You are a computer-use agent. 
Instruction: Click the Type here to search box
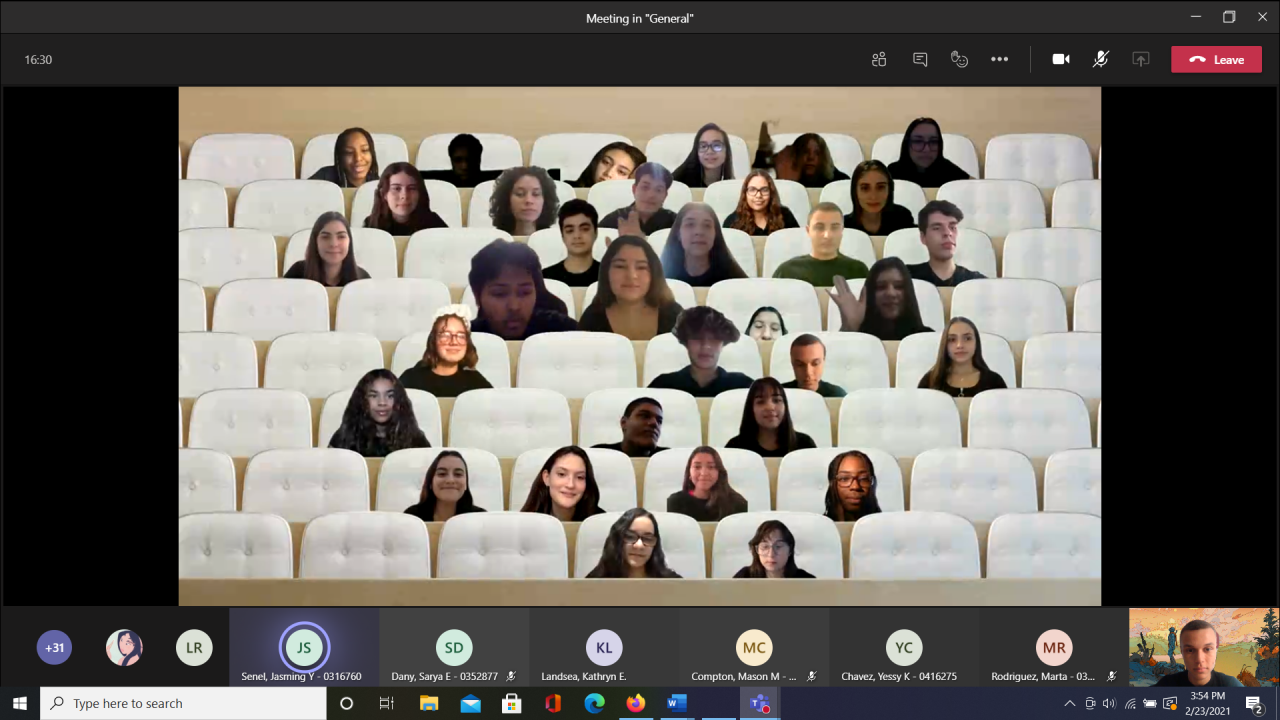[x=183, y=703]
